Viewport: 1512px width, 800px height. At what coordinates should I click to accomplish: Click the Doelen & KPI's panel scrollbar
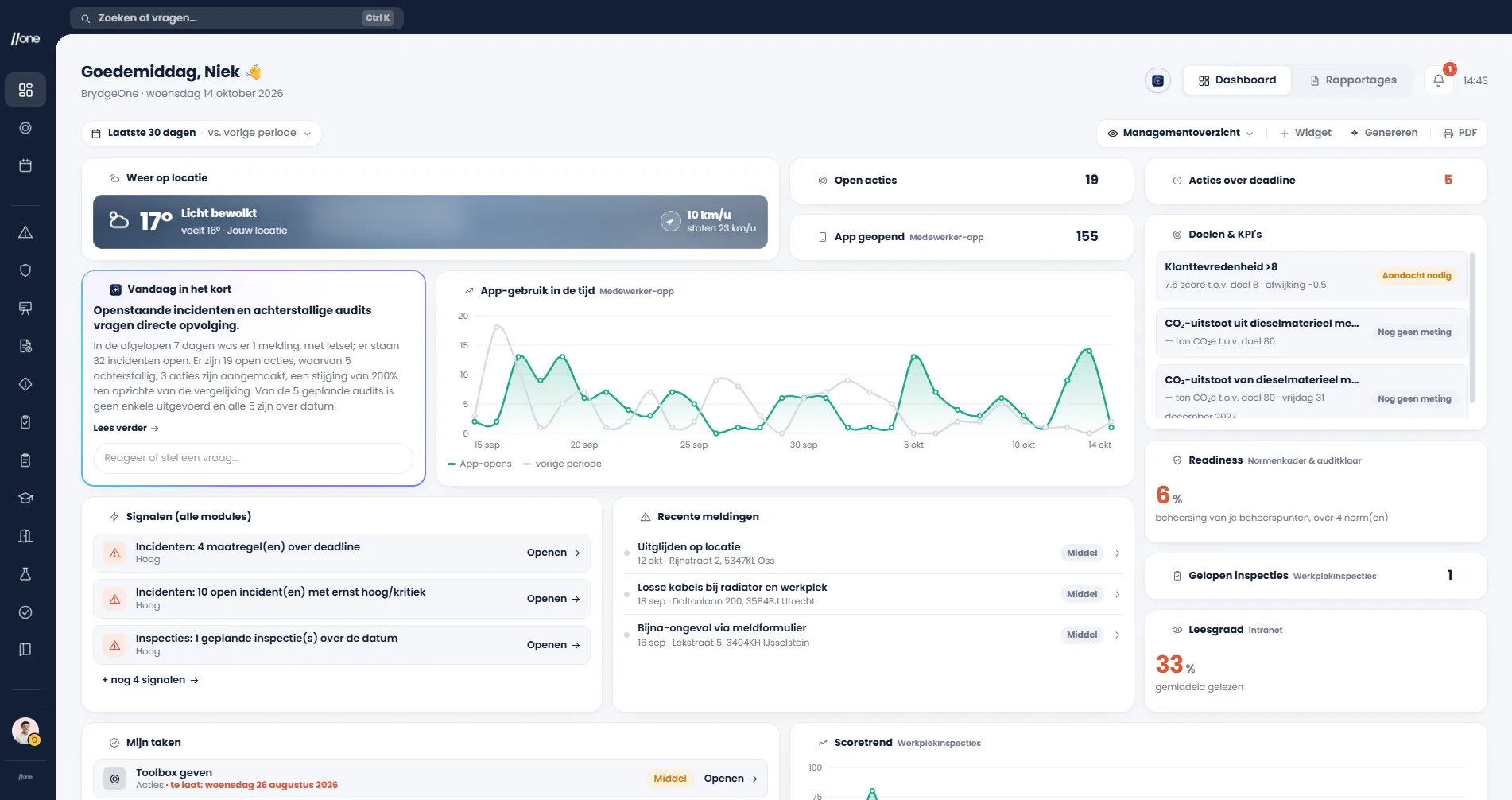click(1473, 328)
